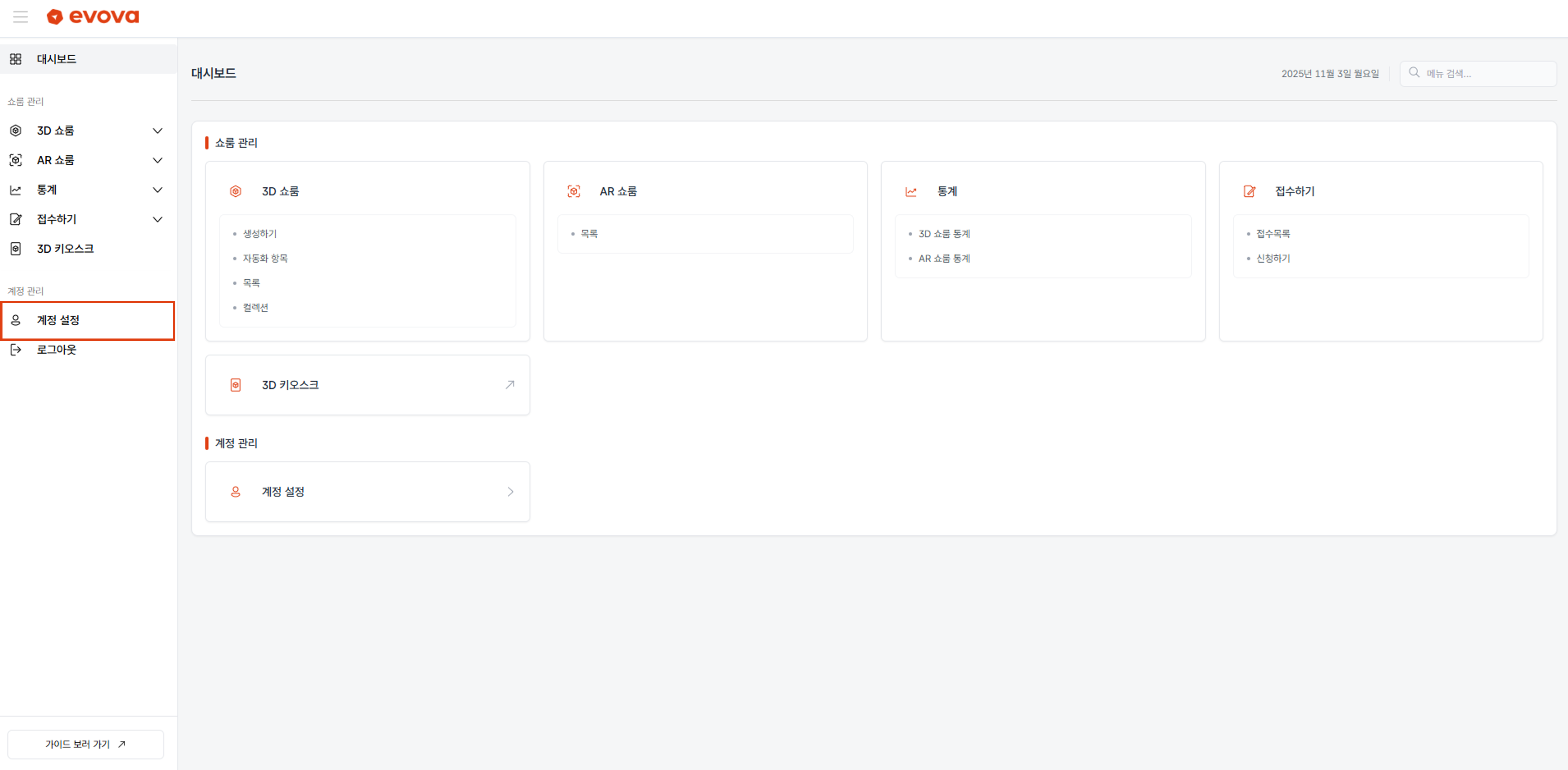Select the 대시보드 icon in the sidebar
This screenshot has height=770, width=1568.
[x=15, y=58]
